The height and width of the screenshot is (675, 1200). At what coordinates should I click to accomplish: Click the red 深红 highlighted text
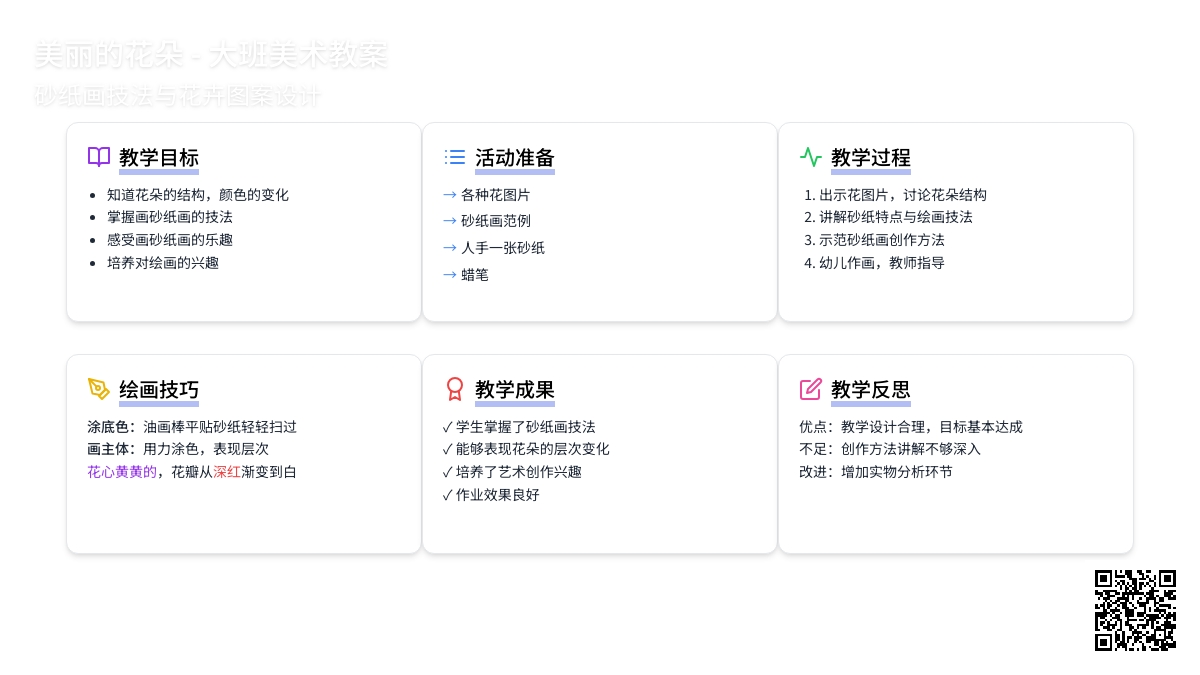click(227, 472)
